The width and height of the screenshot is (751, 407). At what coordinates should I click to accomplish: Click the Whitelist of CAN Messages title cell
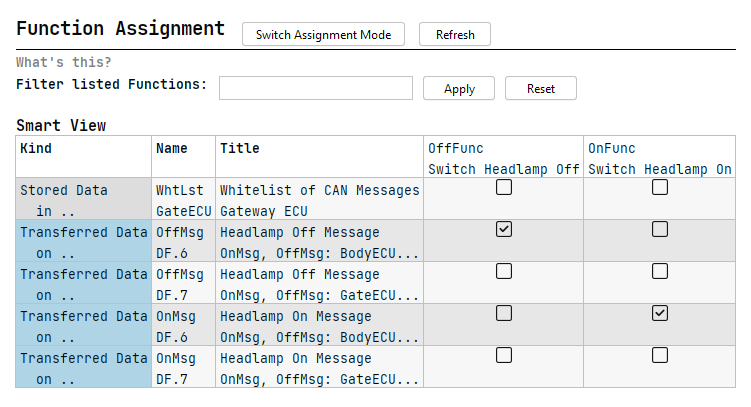319,199
